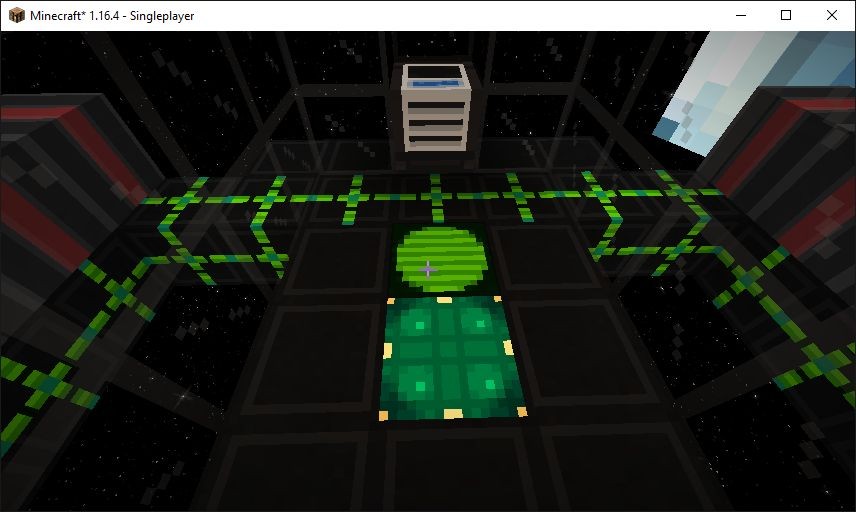
Task: Minimize the Minecraft window
Action: pos(740,15)
